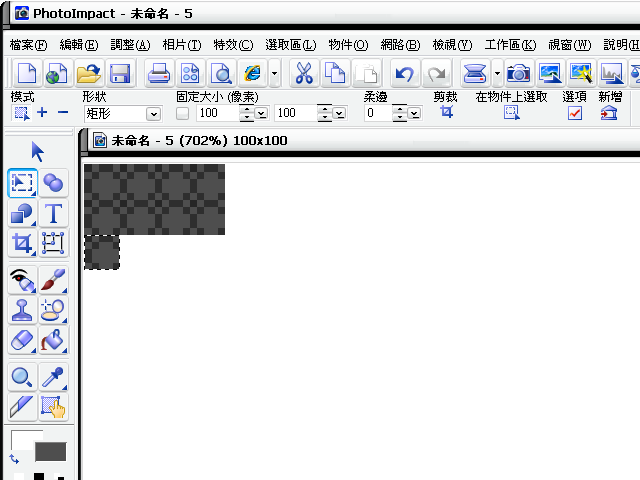640x480 pixels.
Task: Save with the floppy disk icon
Action: pyautogui.click(x=120, y=73)
